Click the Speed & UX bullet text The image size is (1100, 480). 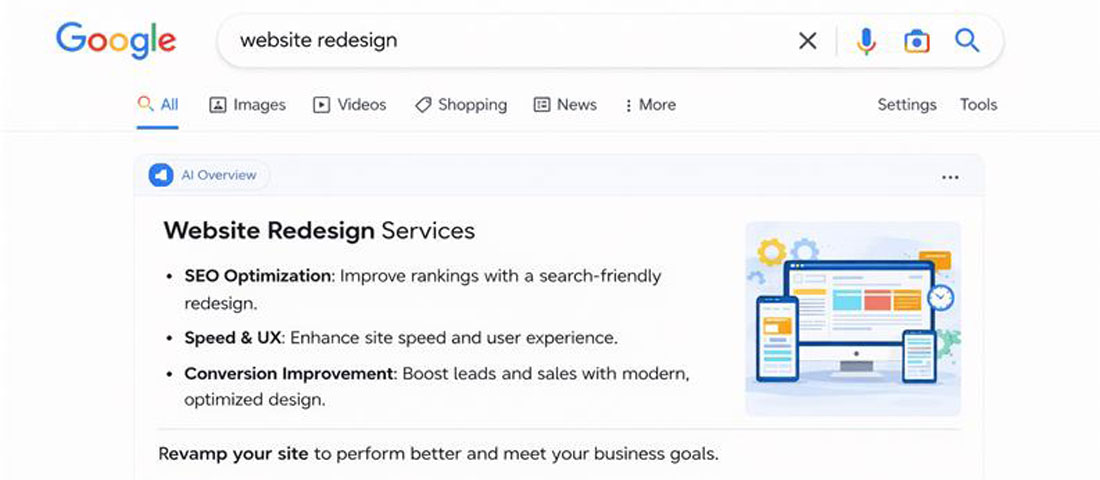(401, 338)
